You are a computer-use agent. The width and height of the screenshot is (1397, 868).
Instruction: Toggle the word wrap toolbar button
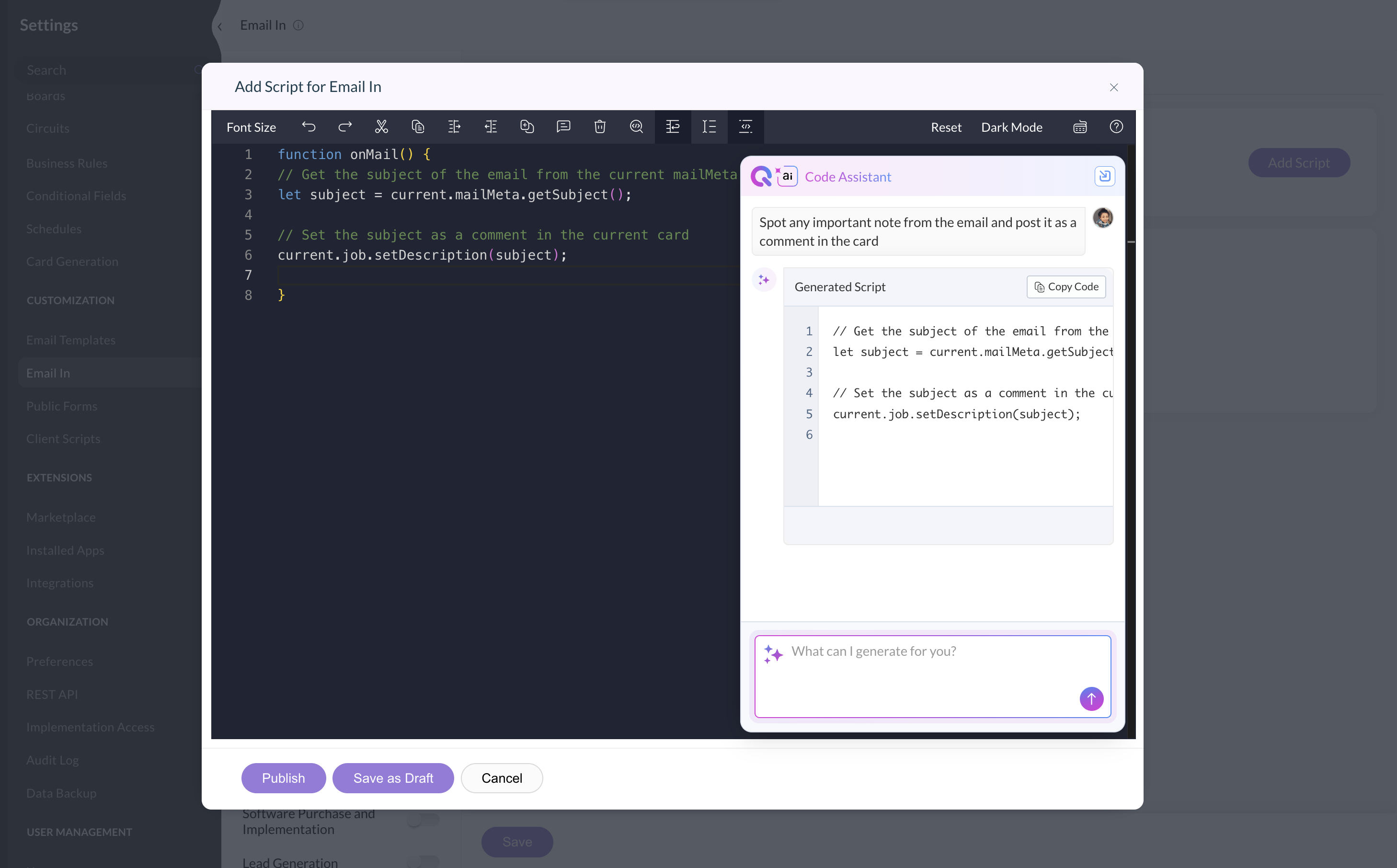tap(672, 127)
